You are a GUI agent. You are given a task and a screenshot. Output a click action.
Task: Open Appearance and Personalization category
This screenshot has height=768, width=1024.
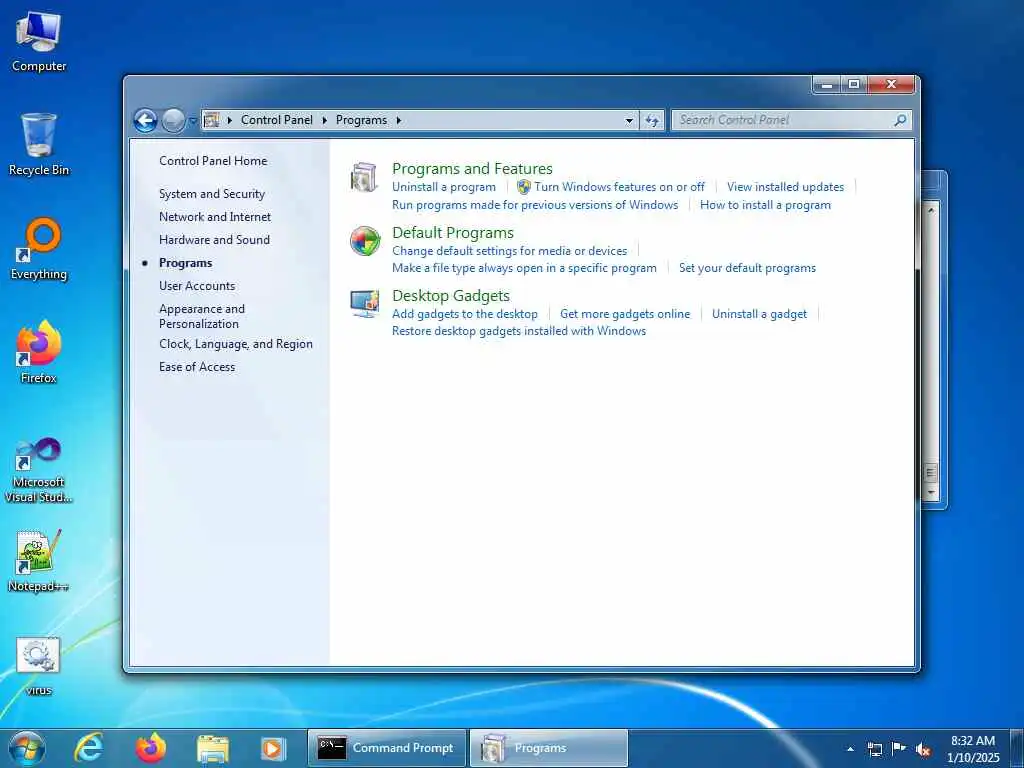(202, 316)
